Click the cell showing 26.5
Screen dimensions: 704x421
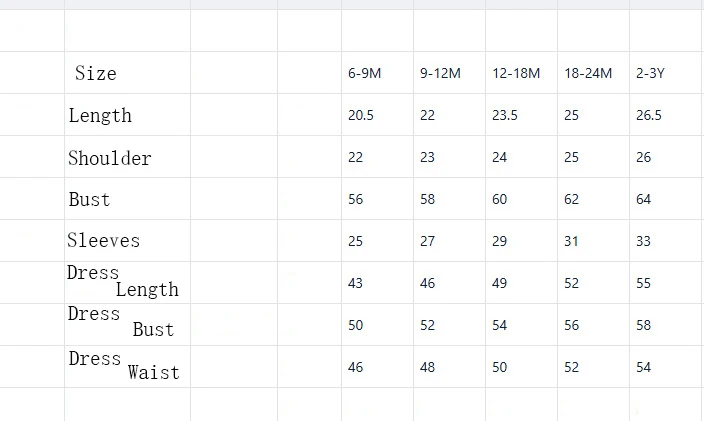point(649,116)
